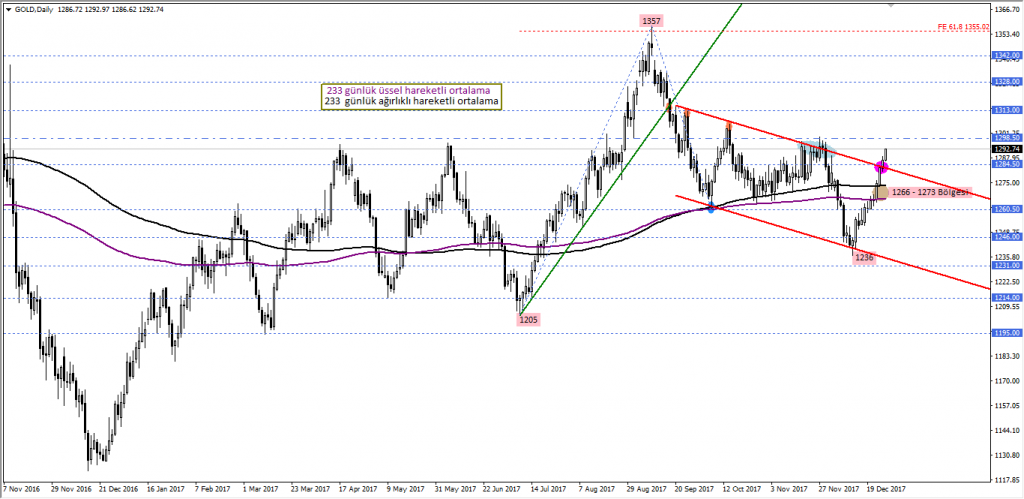Click the '14 Jul 2017' date on time axis
Image resolution: width=1024 pixels, height=499 pixels.
pyautogui.click(x=549, y=489)
